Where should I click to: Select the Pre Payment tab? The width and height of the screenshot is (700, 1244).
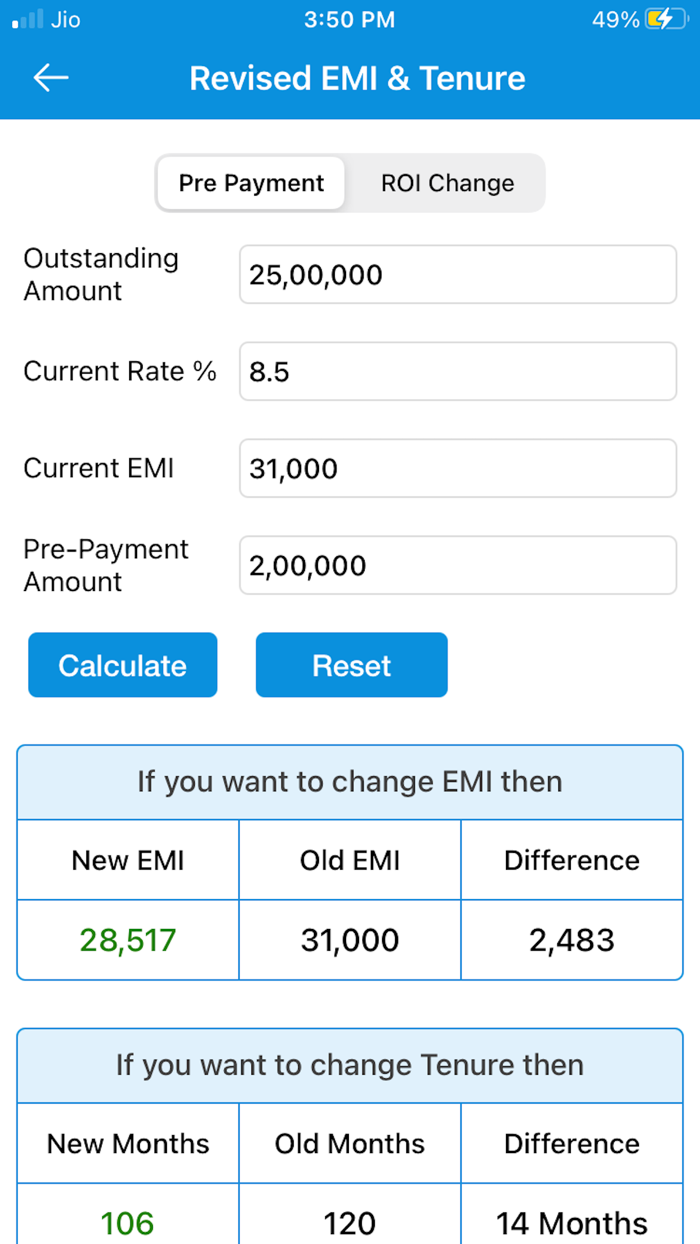[x=250, y=183]
